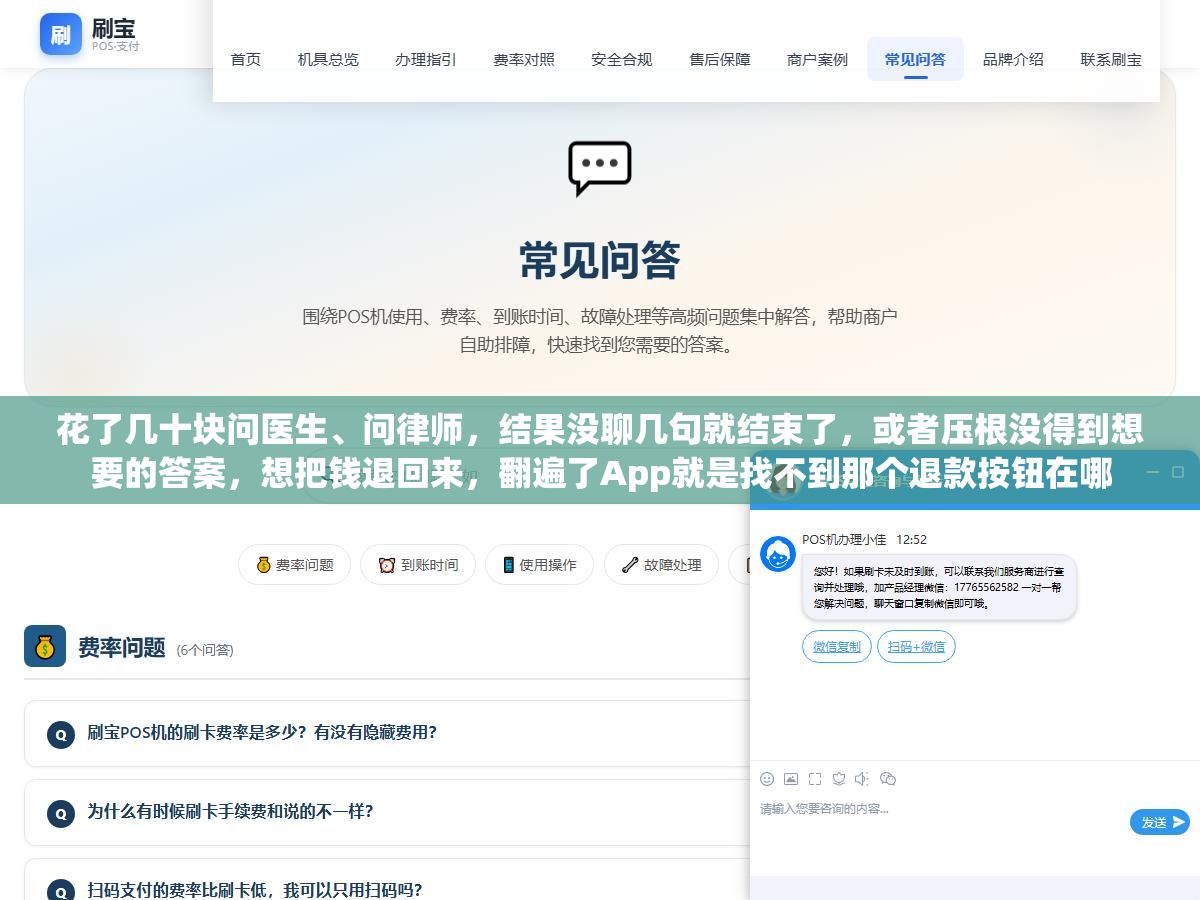Open 联系刷宝 navigation item
Image resolution: width=1200 pixels, height=900 pixels.
1111,59
